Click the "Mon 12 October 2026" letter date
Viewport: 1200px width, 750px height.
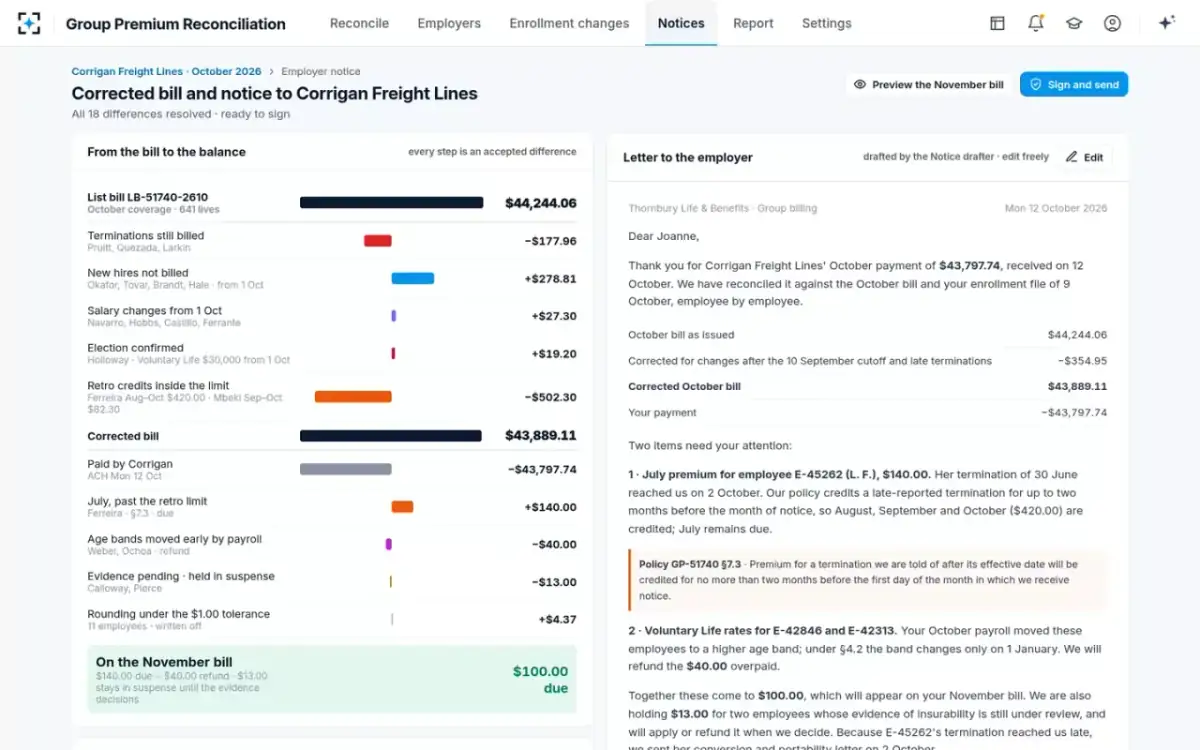1056,209
